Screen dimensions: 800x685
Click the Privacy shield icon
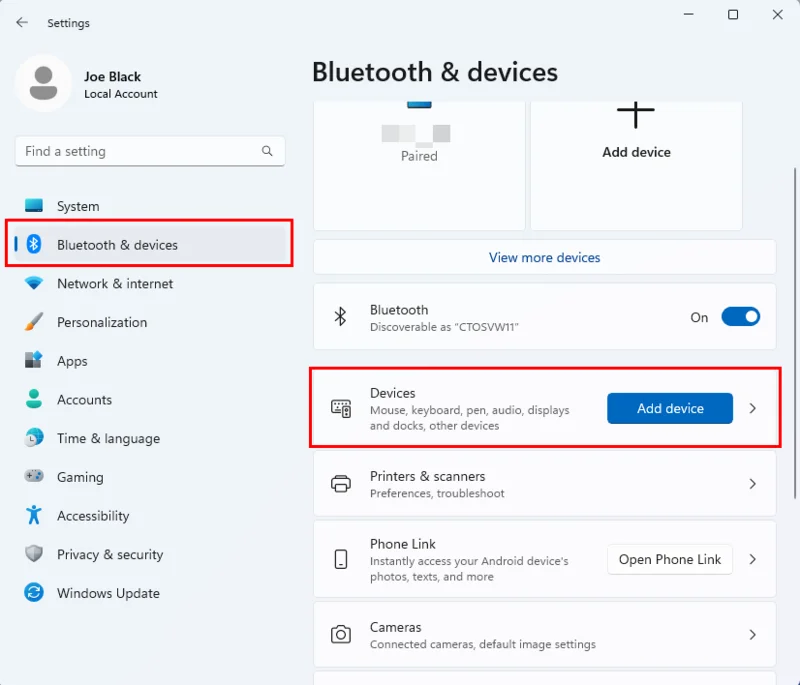(x=34, y=554)
